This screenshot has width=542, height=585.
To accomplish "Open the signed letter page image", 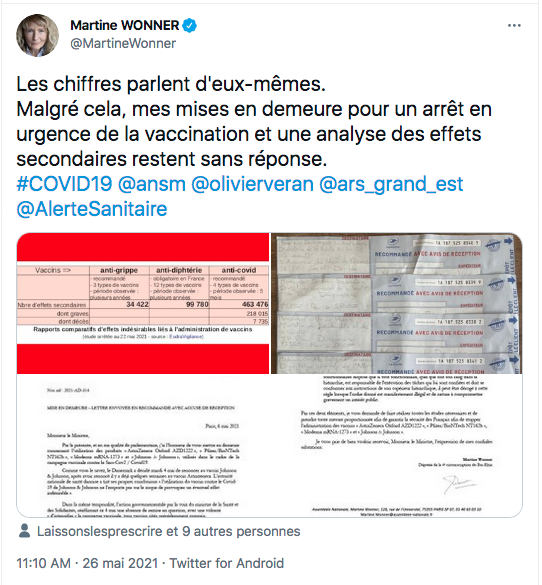I will point(397,446).
